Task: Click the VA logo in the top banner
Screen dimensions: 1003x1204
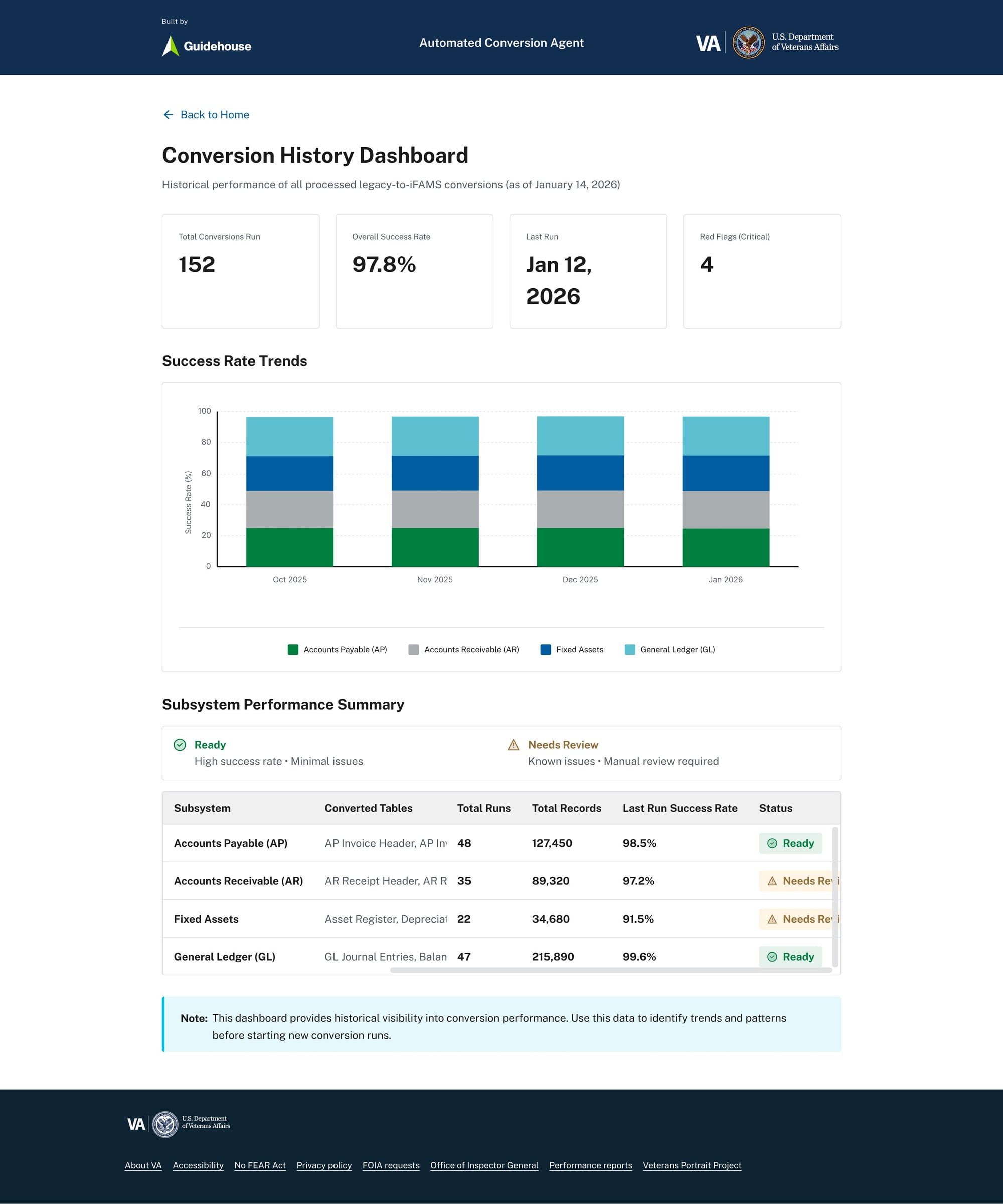Action: [x=709, y=43]
